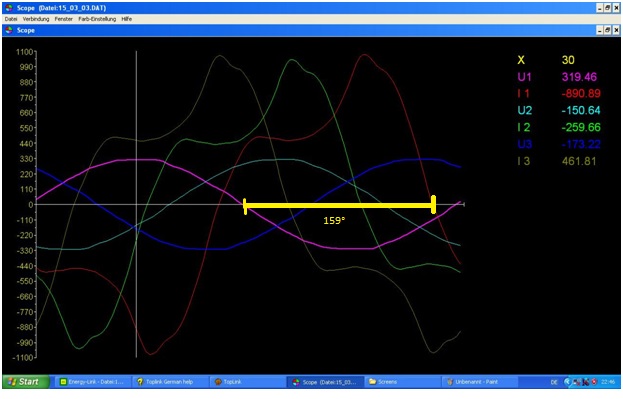Open the Screens folder taskbar item
This screenshot has height=399, width=623.
[x=403, y=382]
